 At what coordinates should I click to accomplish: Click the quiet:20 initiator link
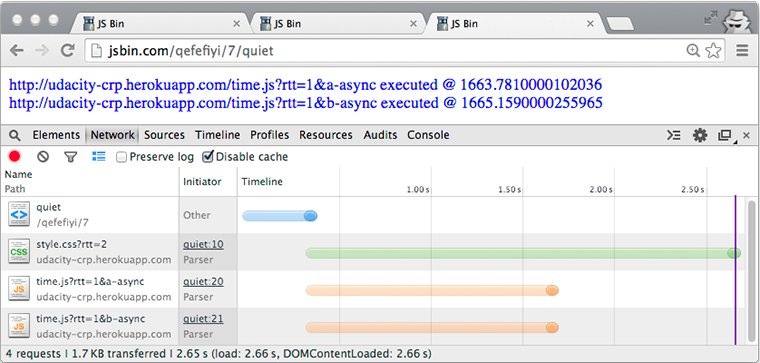tap(203, 282)
